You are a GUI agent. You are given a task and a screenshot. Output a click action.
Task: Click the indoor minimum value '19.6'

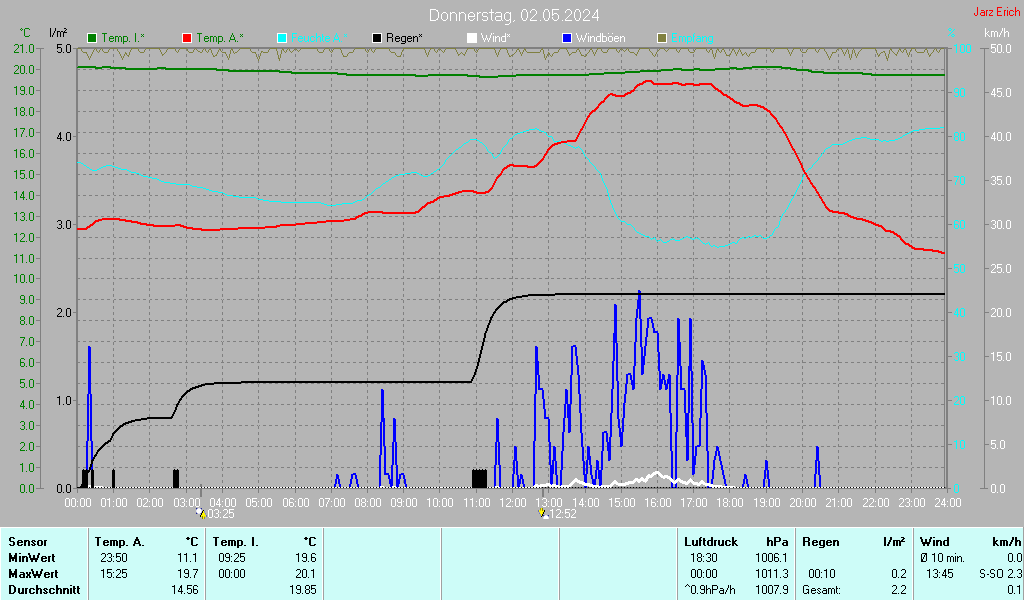(x=306, y=558)
